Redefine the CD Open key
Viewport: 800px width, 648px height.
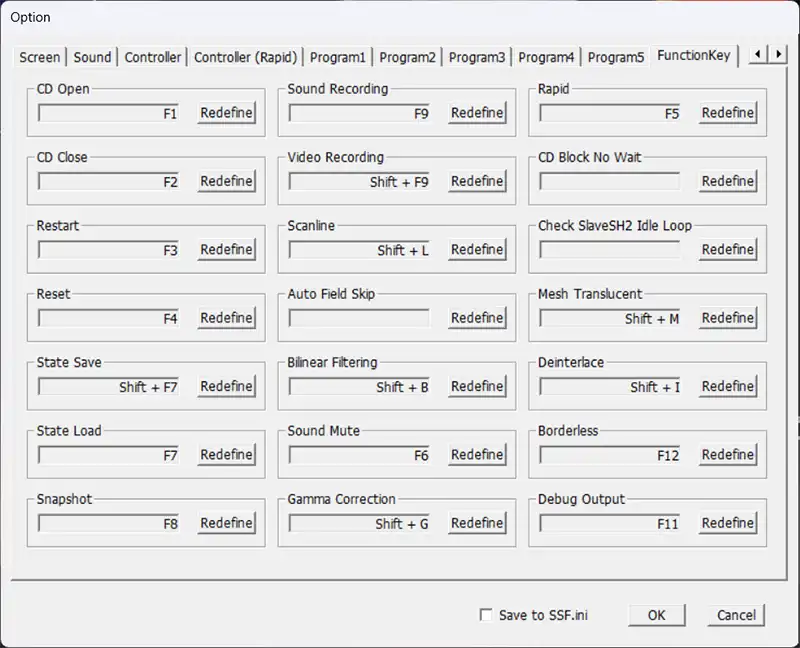226,113
